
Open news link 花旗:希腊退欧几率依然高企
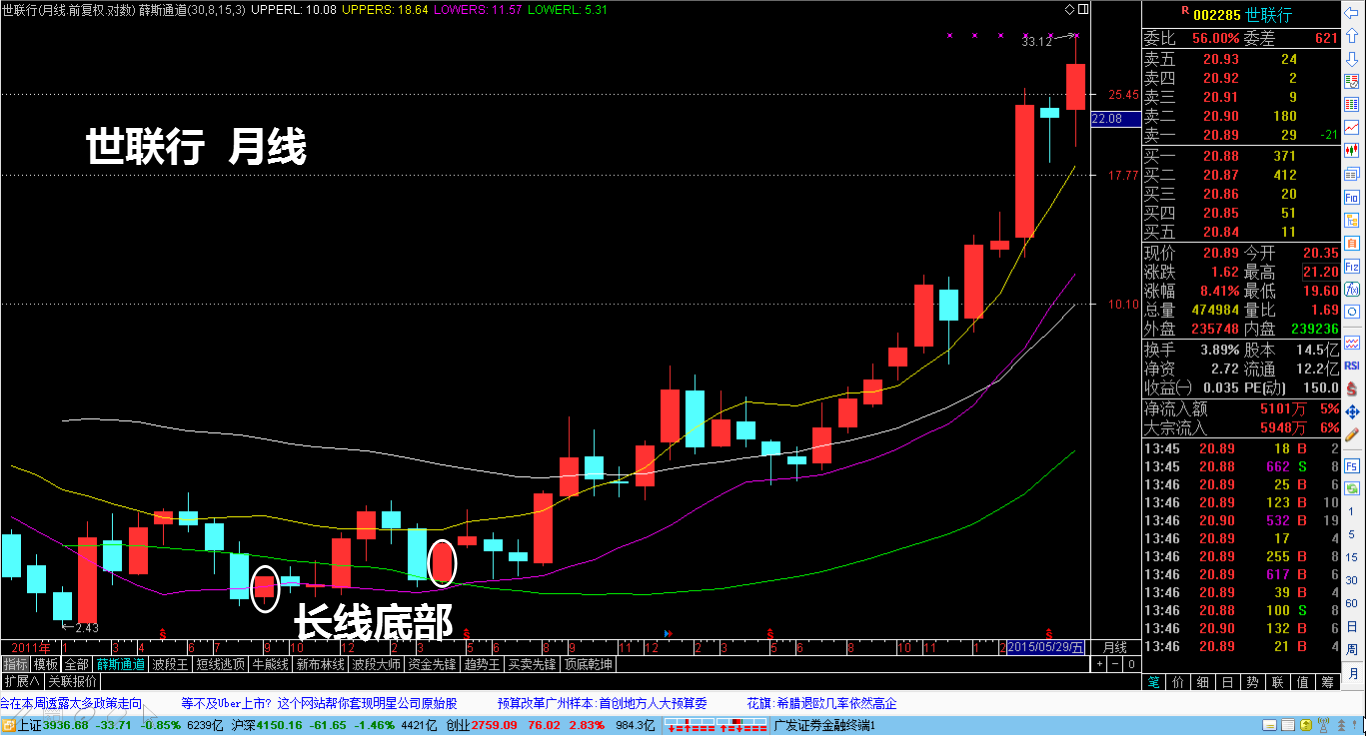(822, 704)
